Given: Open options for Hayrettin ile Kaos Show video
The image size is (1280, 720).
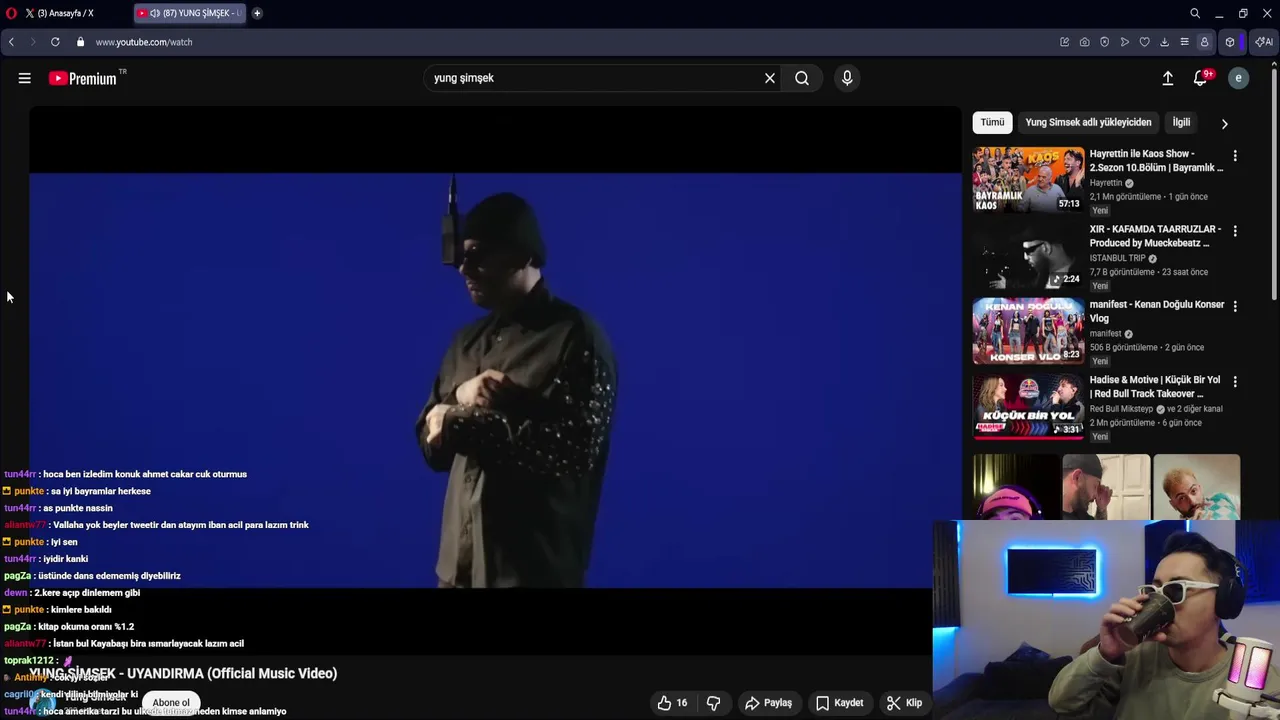Looking at the screenshot, I should click(1235, 155).
